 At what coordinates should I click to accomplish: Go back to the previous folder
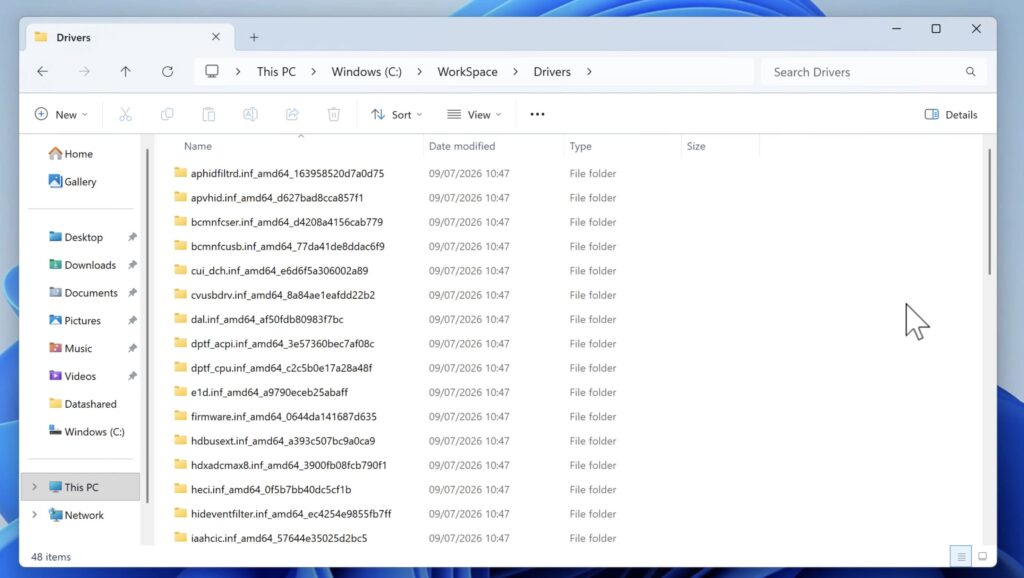point(42,72)
